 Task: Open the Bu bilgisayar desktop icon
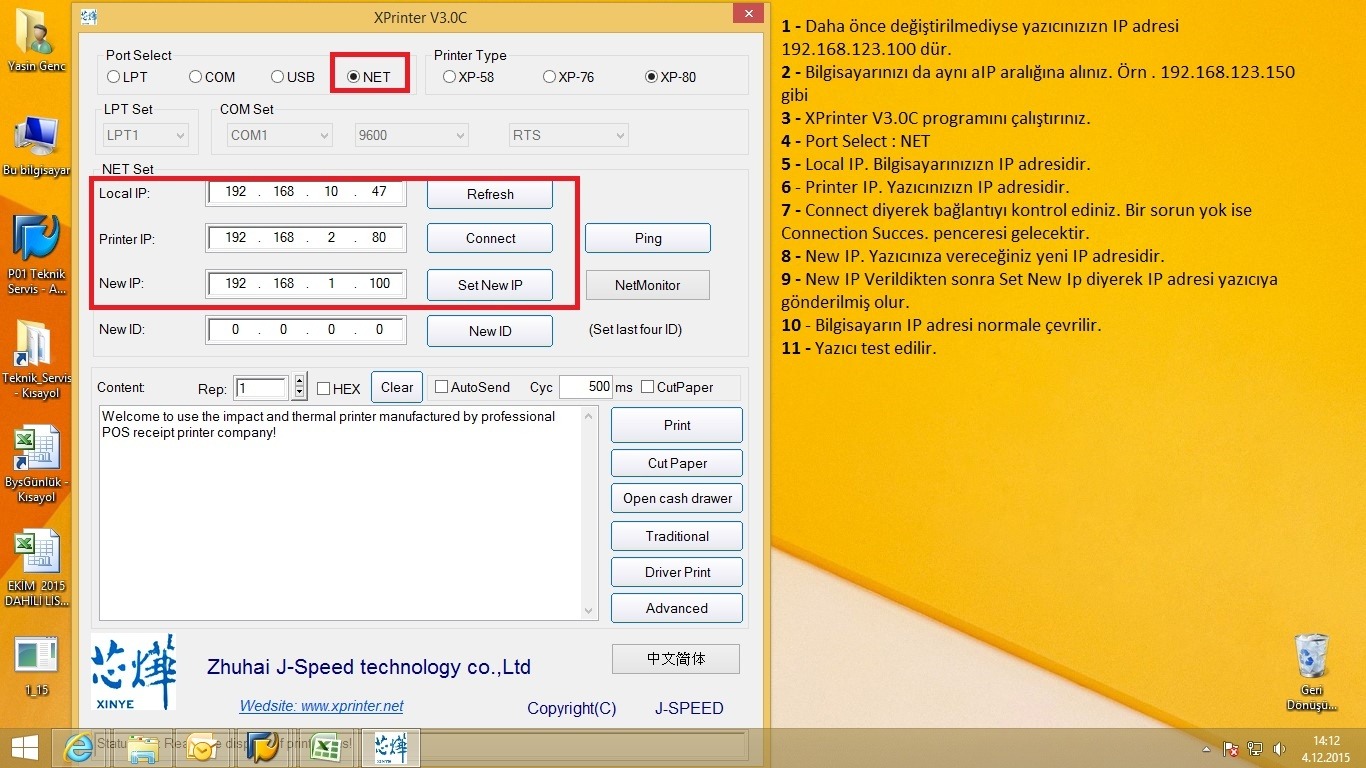coord(37,146)
